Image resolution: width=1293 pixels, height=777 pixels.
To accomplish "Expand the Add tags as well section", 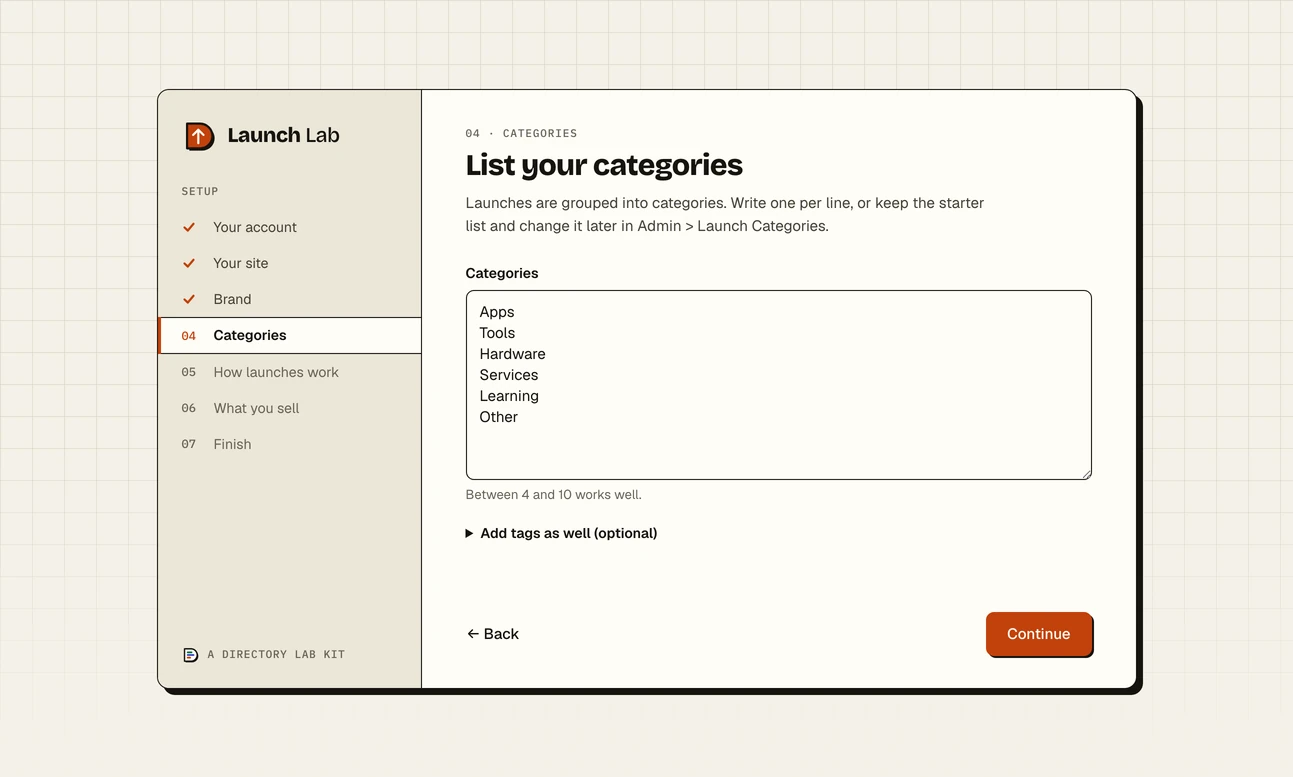I will coord(561,533).
